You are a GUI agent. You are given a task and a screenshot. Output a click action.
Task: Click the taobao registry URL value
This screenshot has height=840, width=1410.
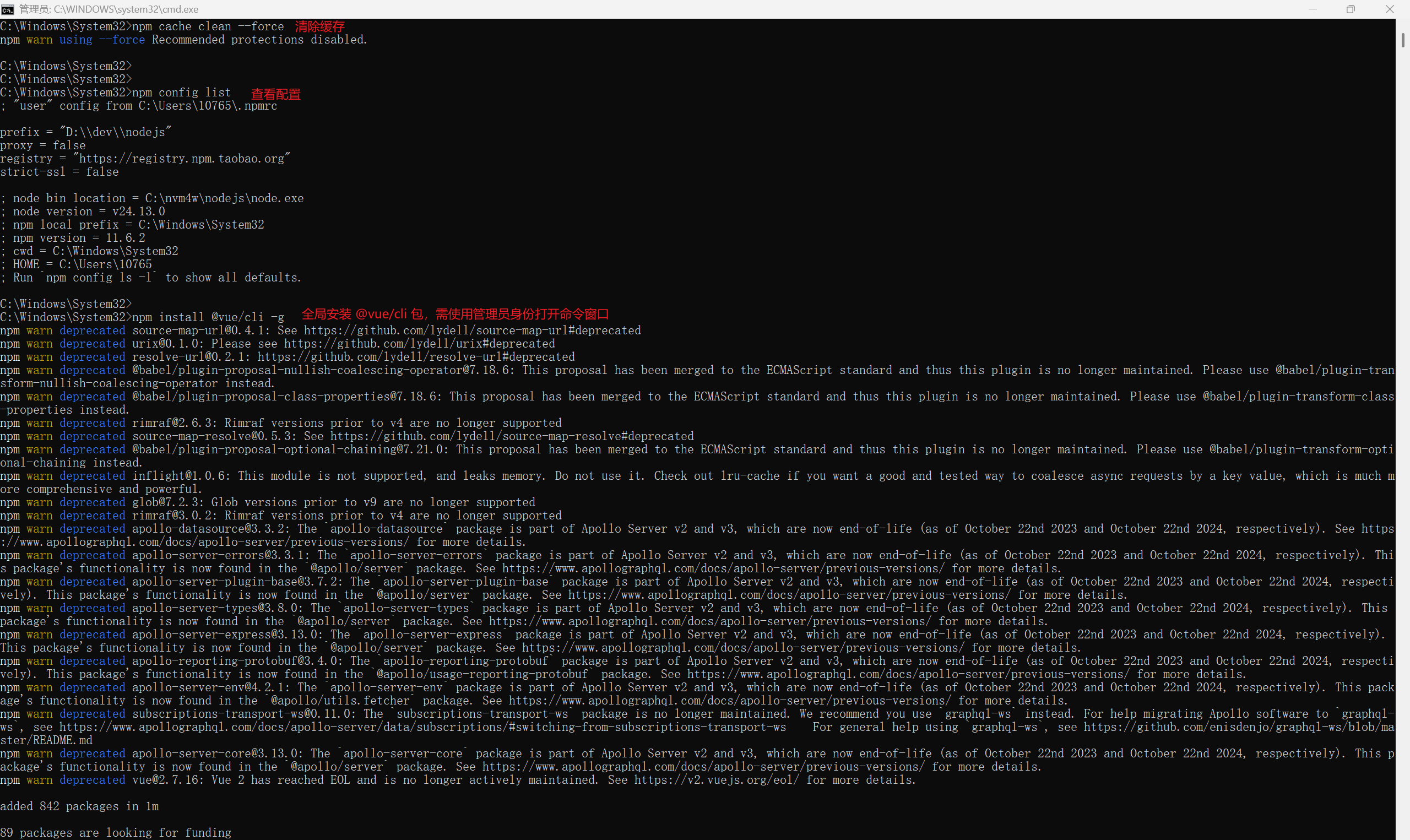coord(182,159)
